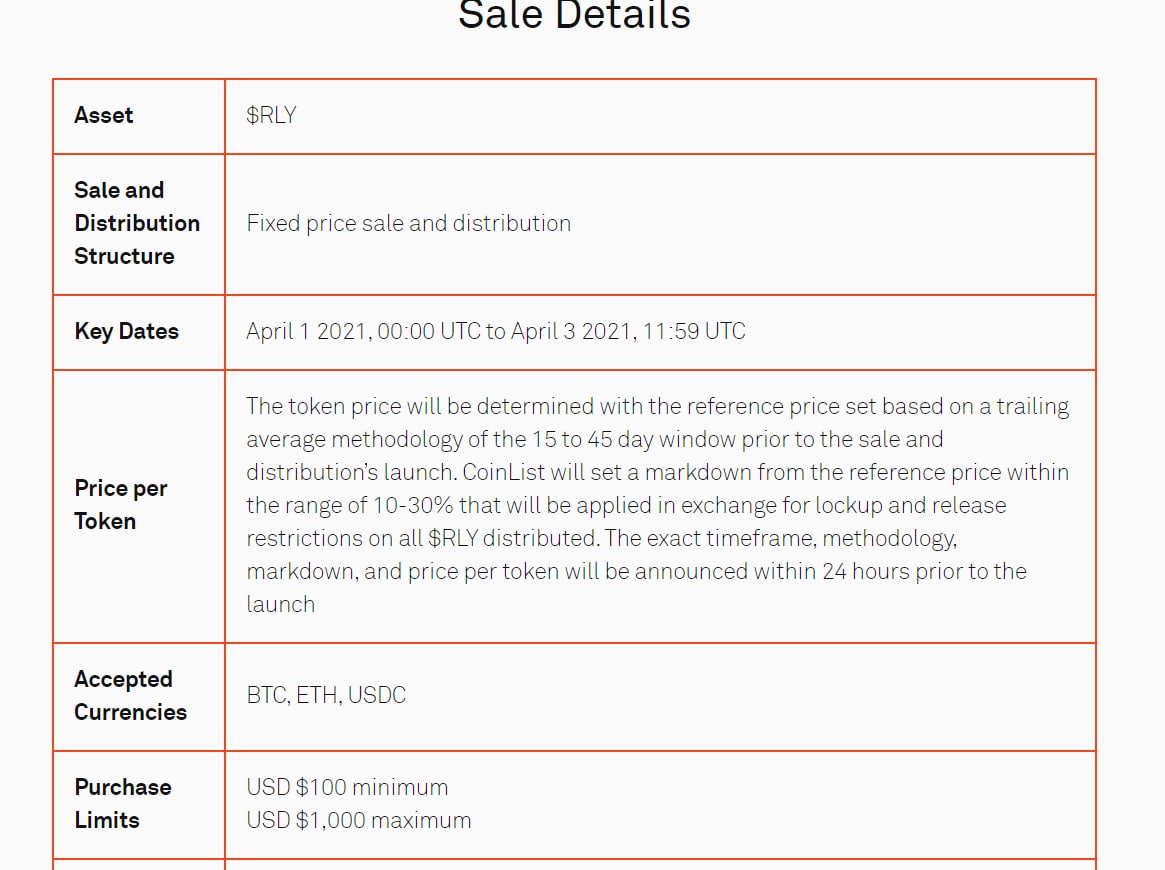The width and height of the screenshot is (1165, 870).
Task: Click the $RLY asset value
Action: 271,115
